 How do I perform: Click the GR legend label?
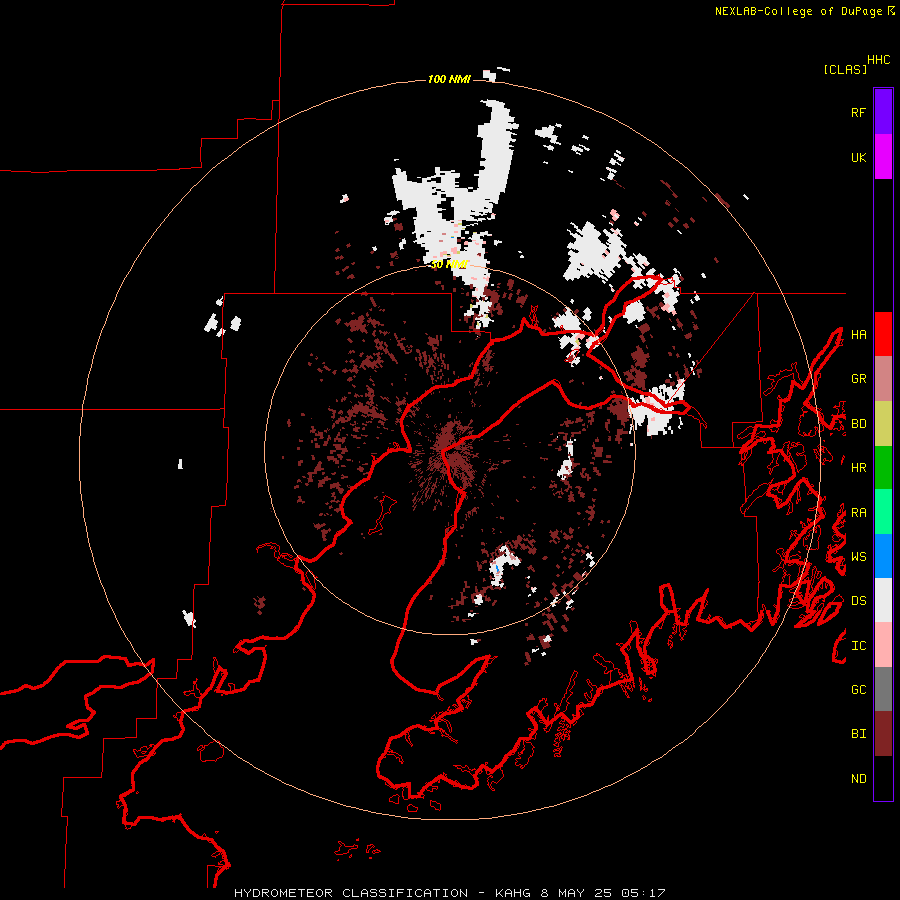click(x=858, y=379)
